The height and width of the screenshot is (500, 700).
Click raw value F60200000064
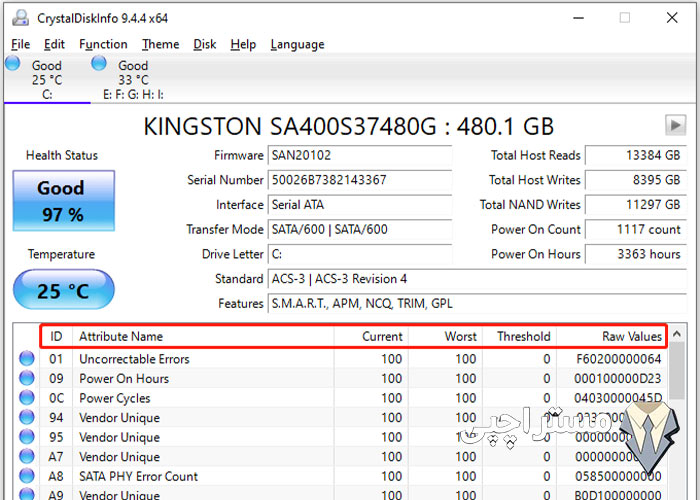click(x=619, y=359)
